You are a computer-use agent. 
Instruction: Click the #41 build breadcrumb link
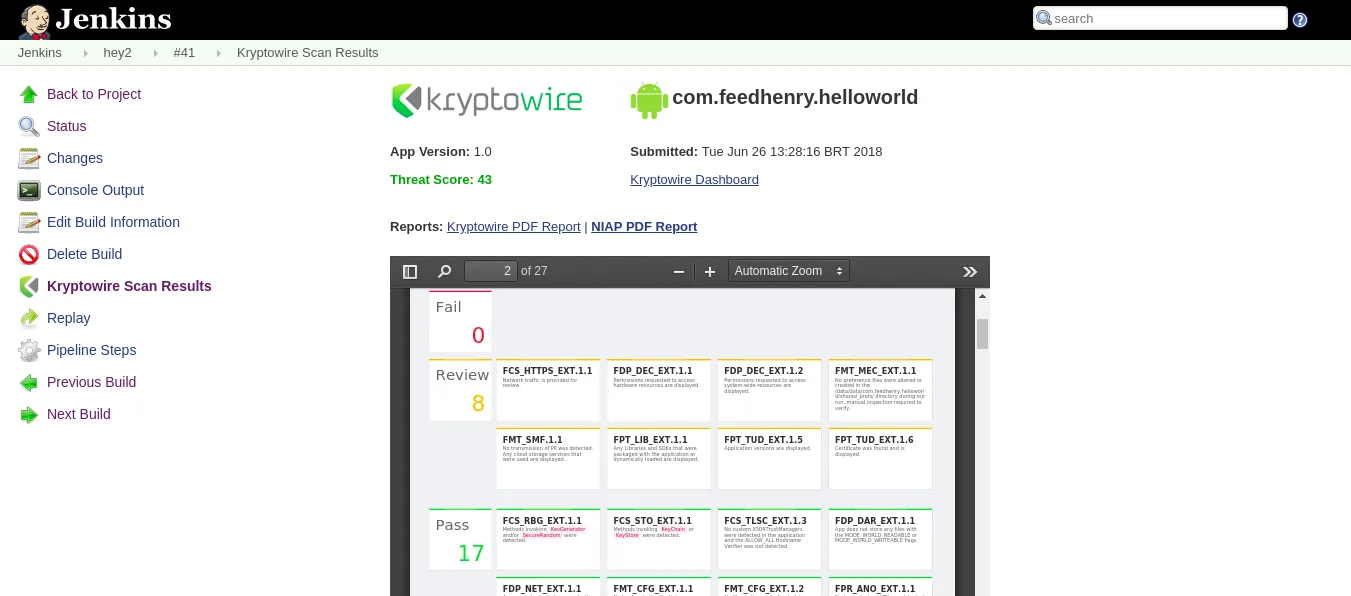pyautogui.click(x=184, y=53)
